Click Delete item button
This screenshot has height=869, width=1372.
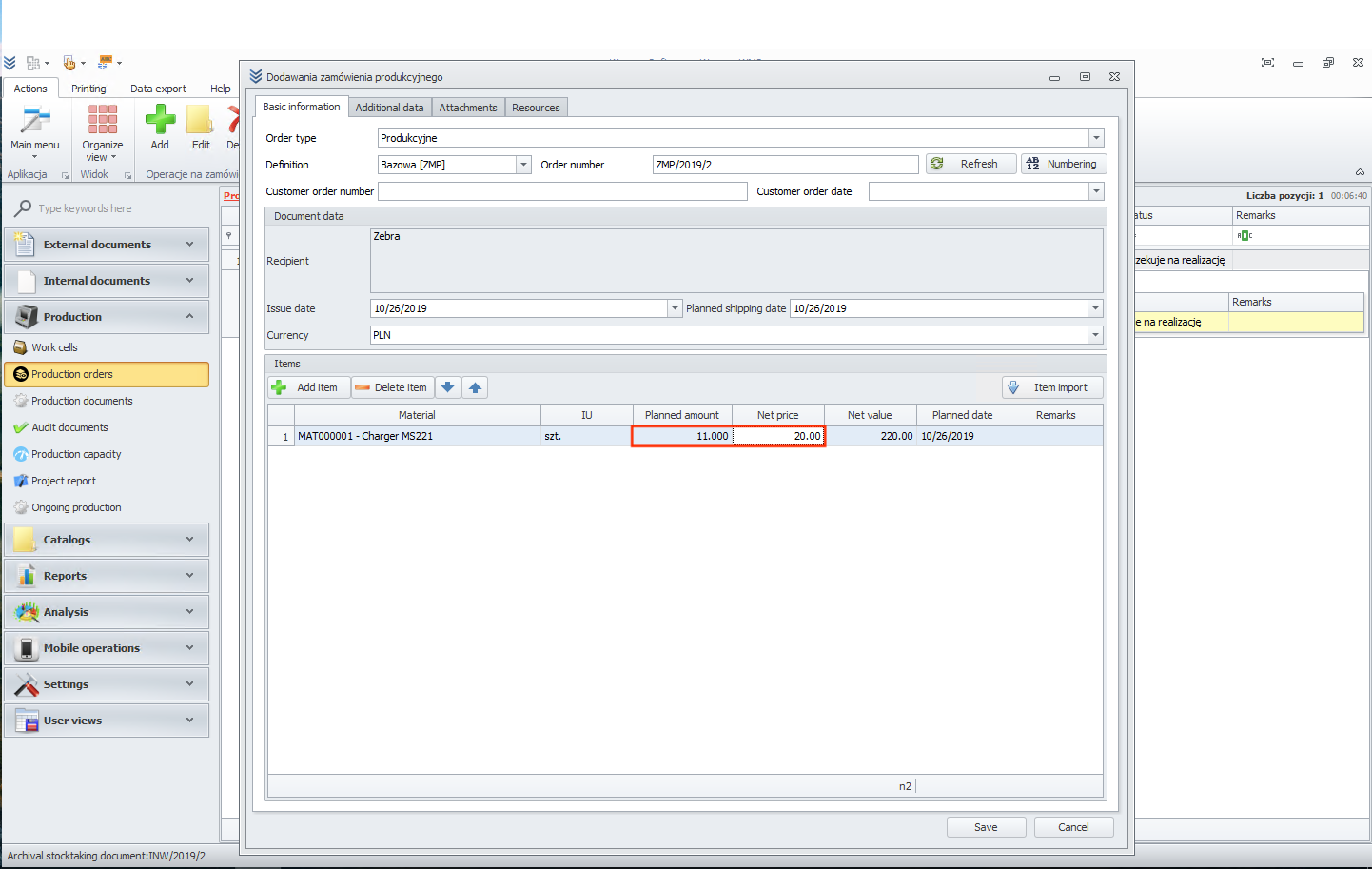[392, 387]
